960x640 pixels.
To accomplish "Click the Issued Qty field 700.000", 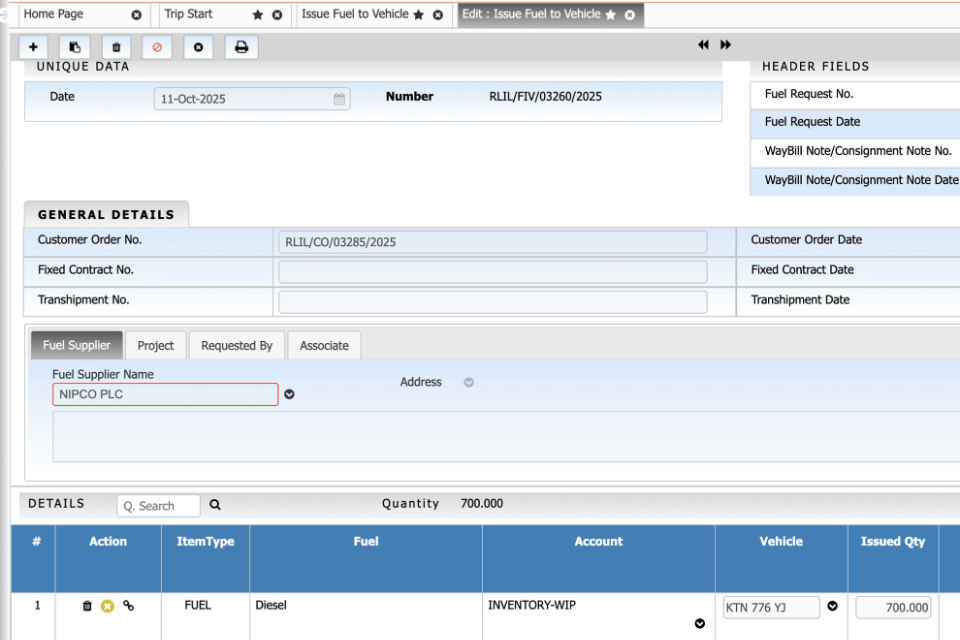I will (x=893, y=608).
